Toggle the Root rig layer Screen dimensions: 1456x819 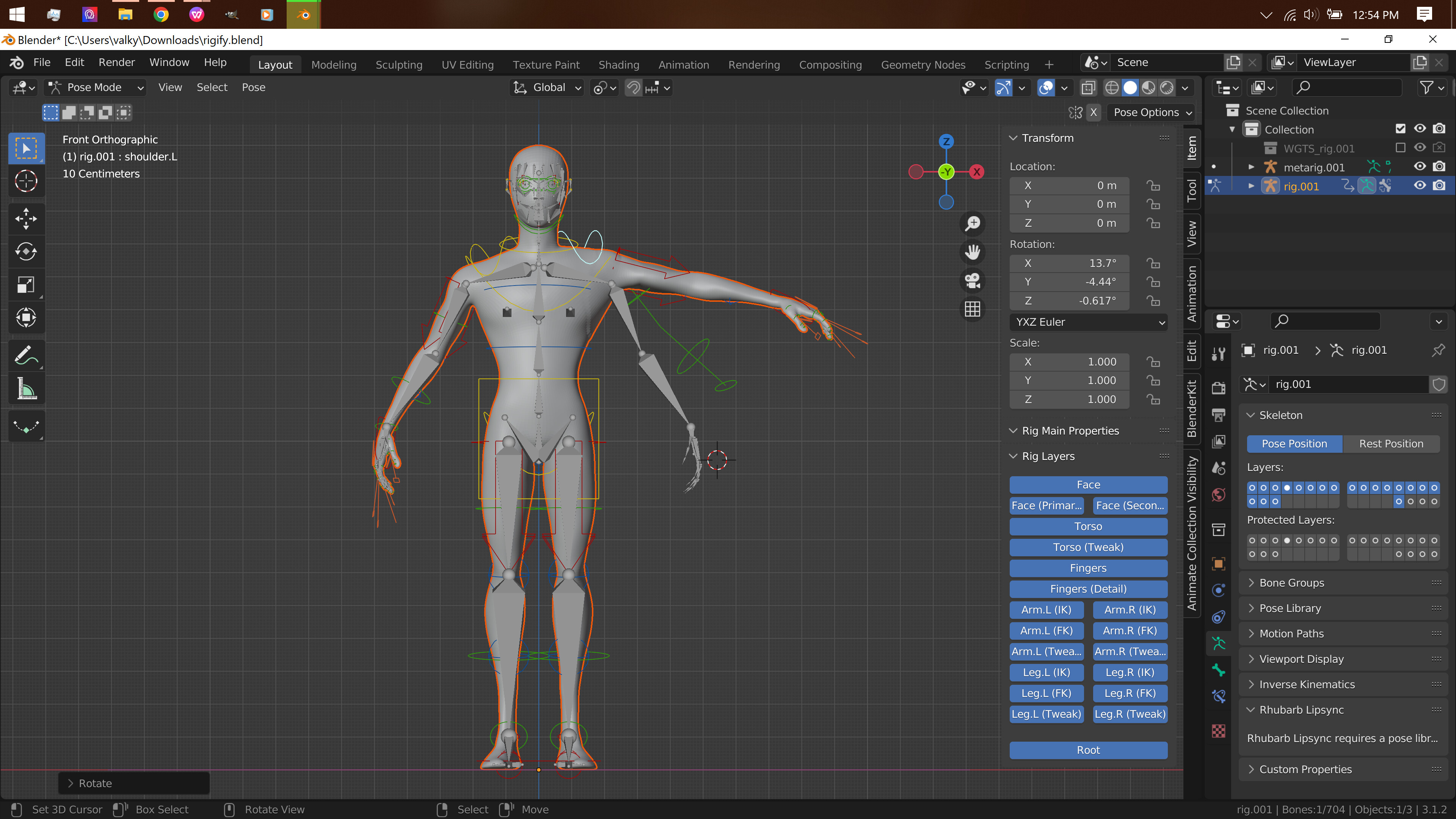1088,750
